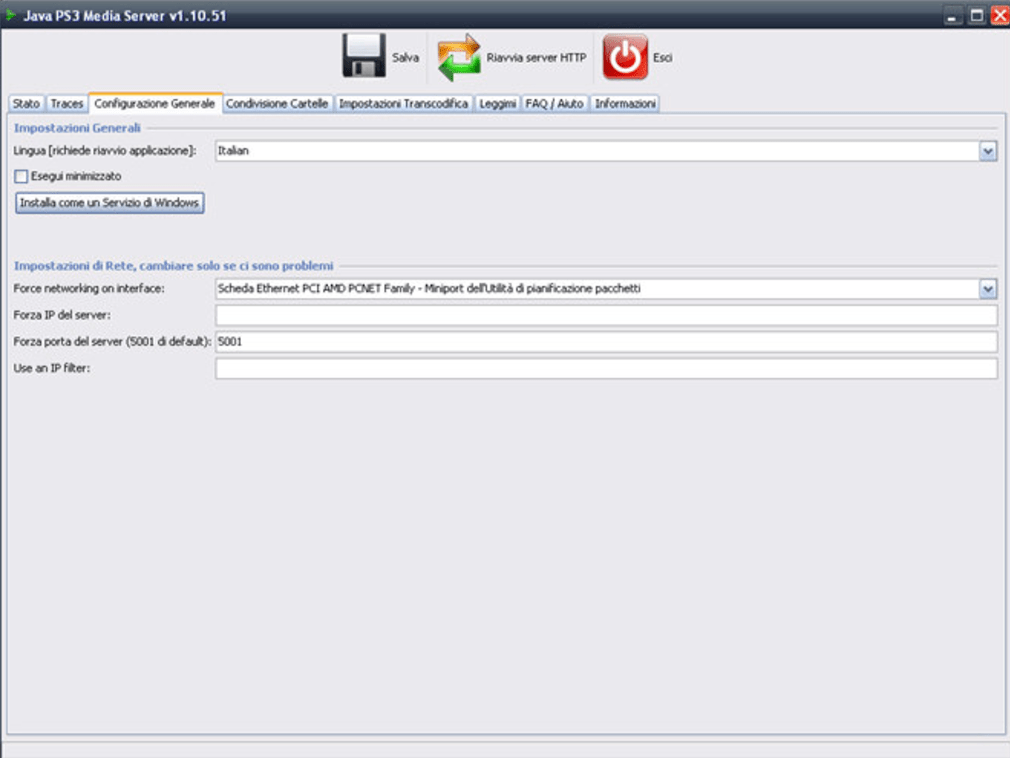This screenshot has height=758, width=1010.
Task: Click the green app icon in title bar
Action: [12, 14]
